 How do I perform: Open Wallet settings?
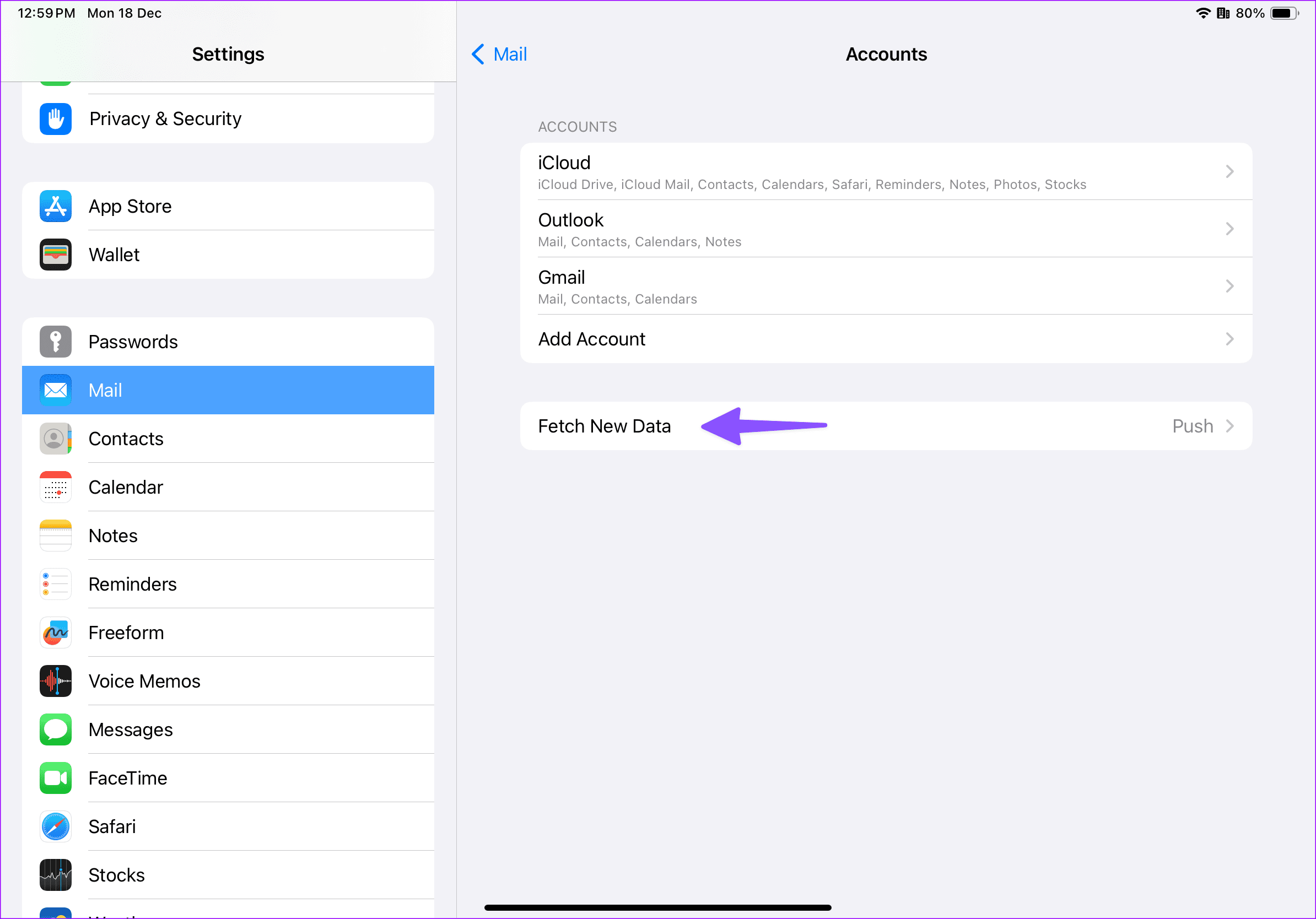tap(114, 255)
